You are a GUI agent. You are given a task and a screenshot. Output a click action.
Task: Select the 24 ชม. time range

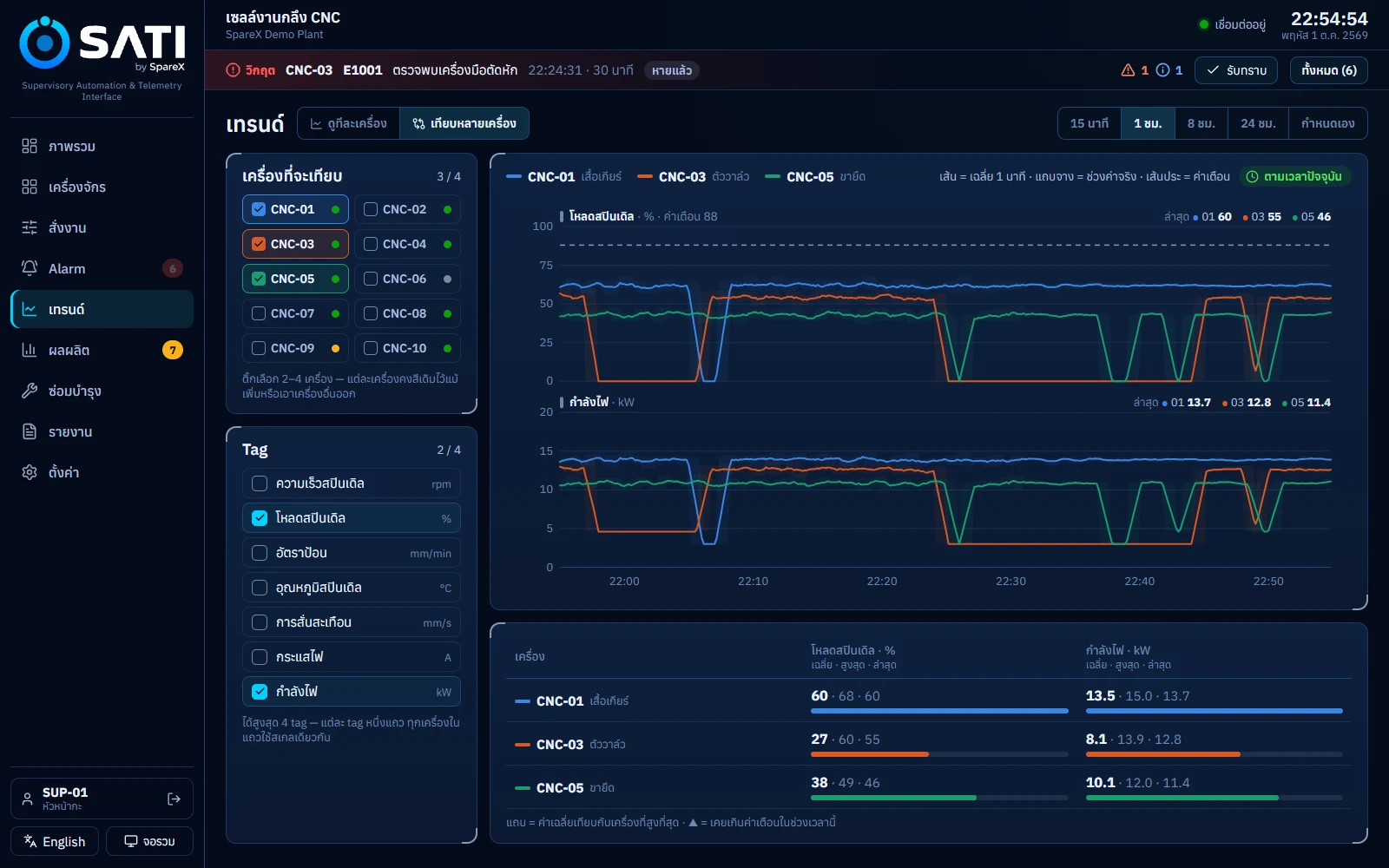coord(1258,123)
